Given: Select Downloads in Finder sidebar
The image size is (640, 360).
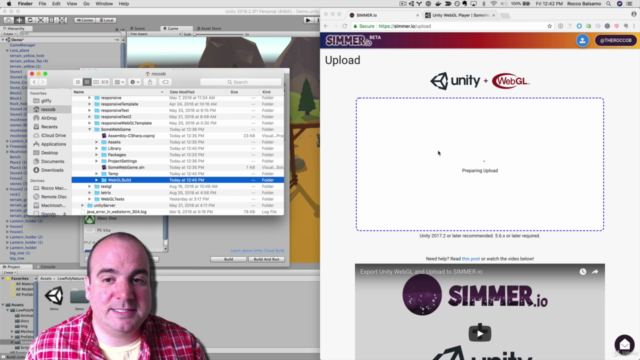Looking at the screenshot, I should tap(52, 170).
